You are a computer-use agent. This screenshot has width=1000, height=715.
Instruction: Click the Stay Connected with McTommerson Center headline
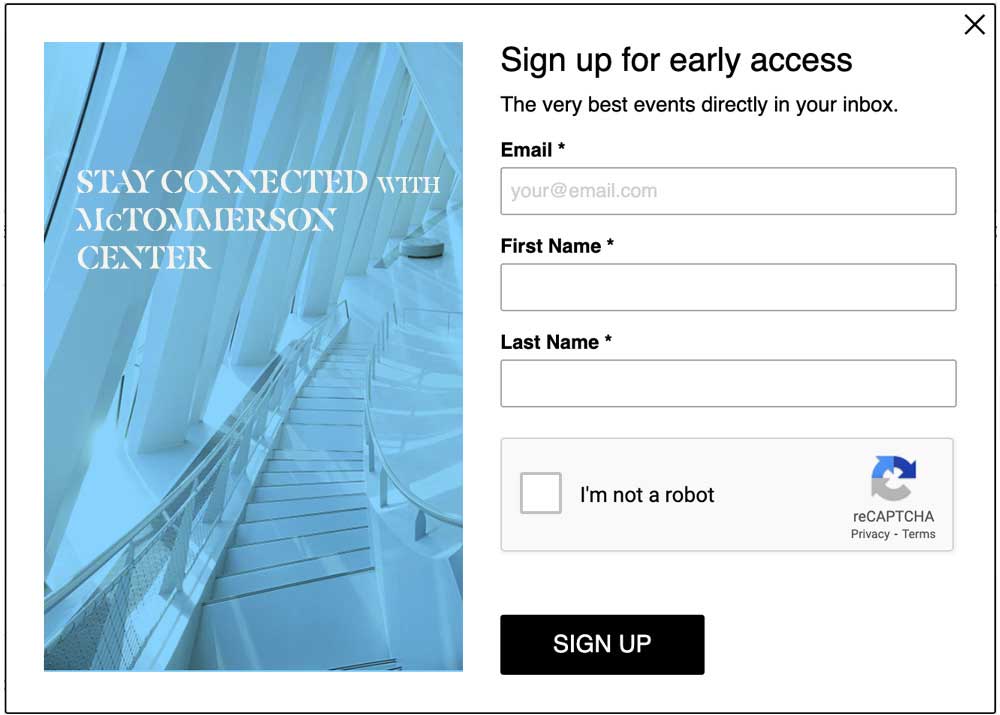[x=258, y=220]
